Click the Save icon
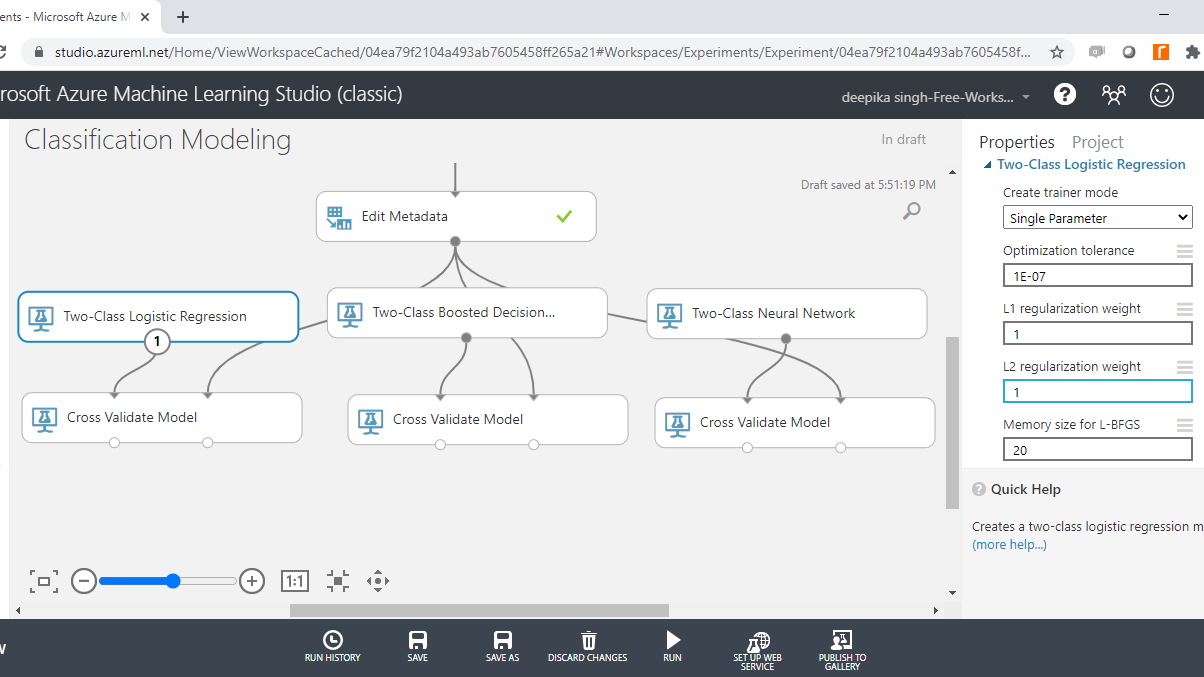This screenshot has width=1204, height=677. [x=418, y=640]
